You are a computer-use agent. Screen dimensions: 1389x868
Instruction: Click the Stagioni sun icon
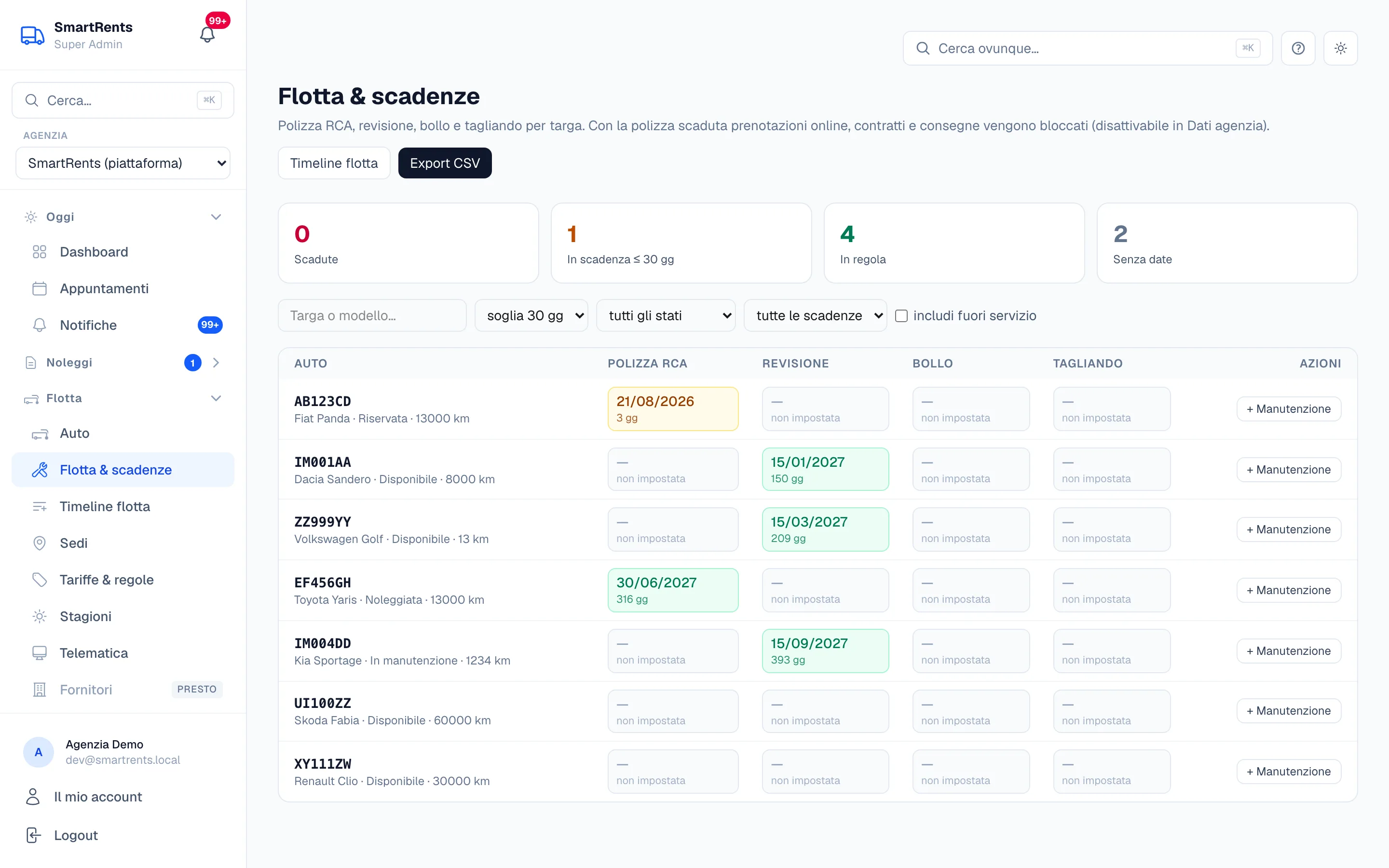tap(40, 617)
